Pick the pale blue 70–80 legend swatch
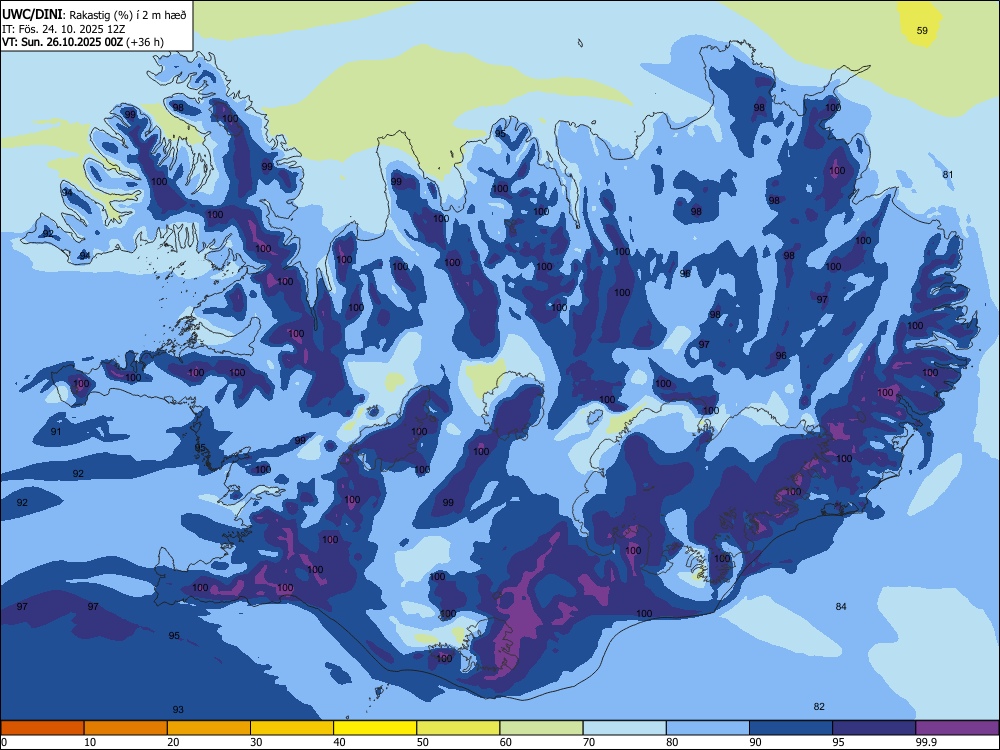Viewport: 1000px width, 750px height. point(625,728)
